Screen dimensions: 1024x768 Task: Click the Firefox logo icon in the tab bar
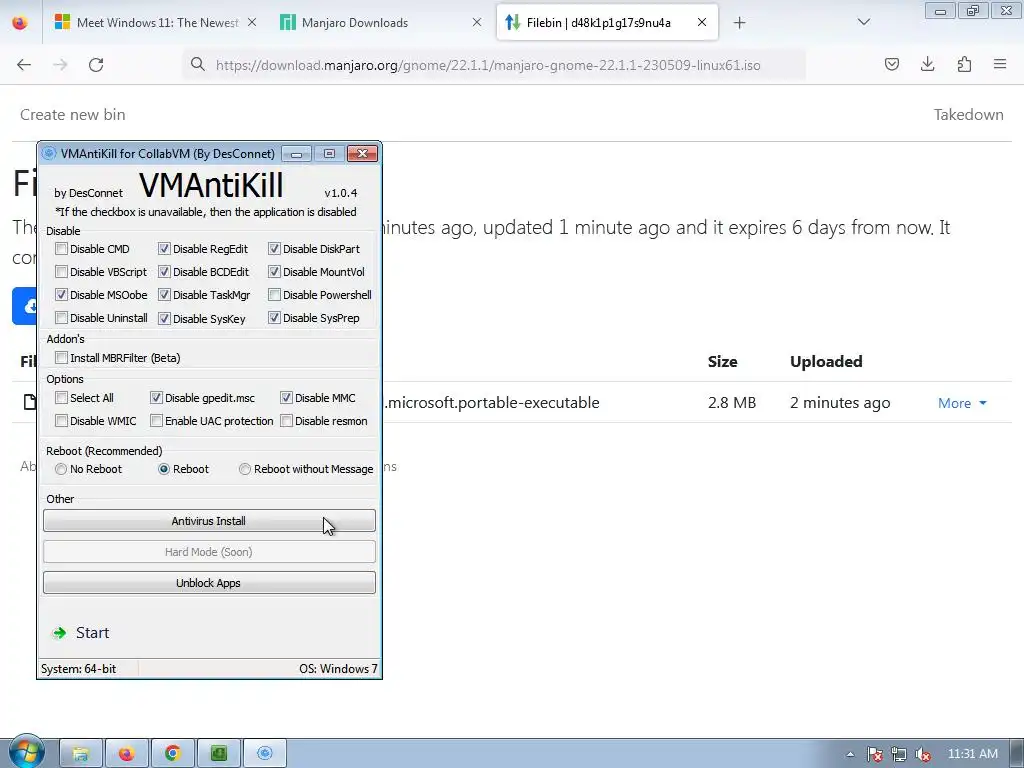(20, 23)
